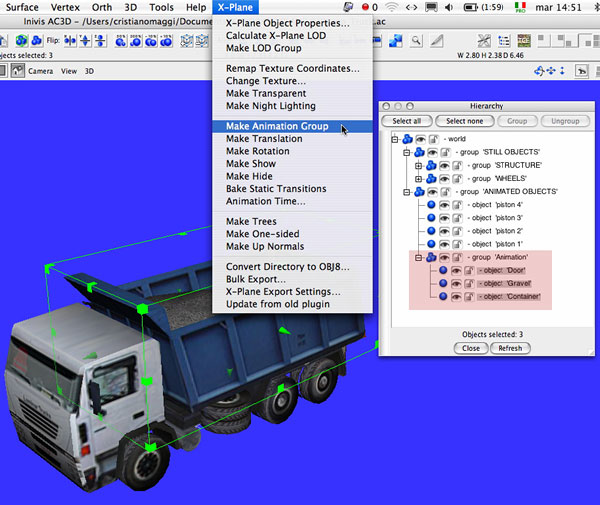
Task: Shrink selection by 10% icon
Action: (x=151, y=40)
